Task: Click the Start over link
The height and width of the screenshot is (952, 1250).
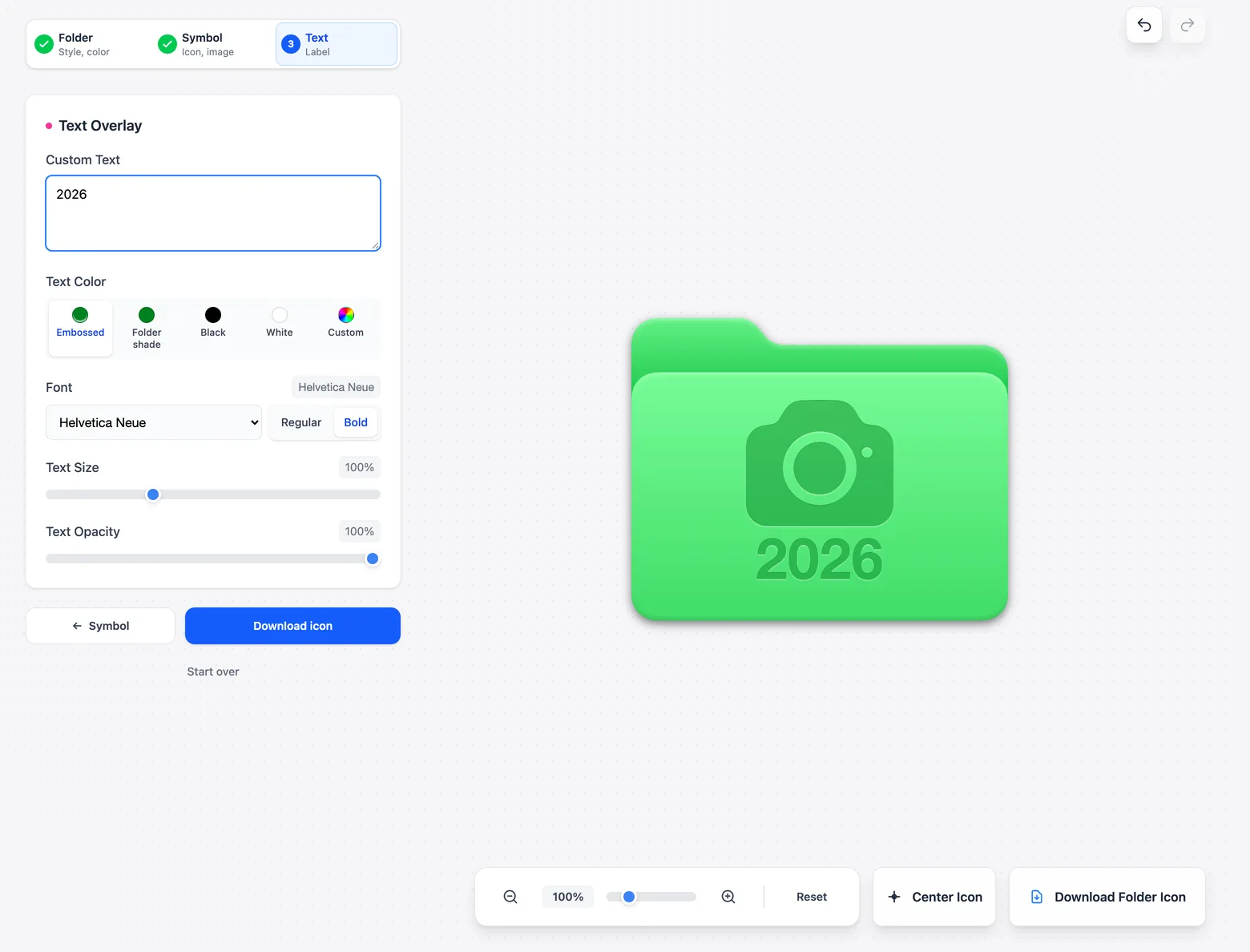Action: [x=213, y=672]
